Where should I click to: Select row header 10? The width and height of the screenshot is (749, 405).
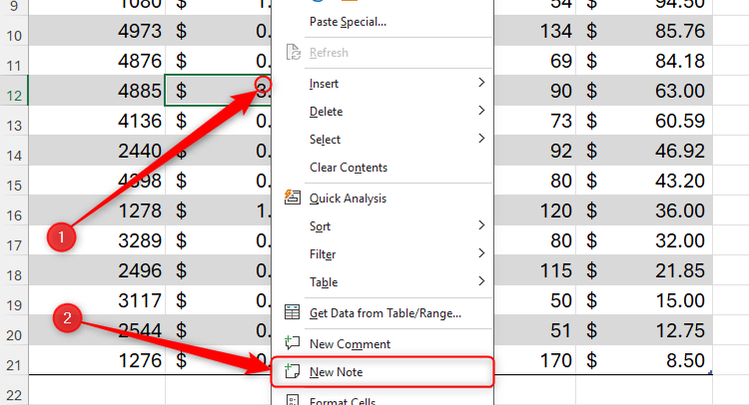click(14, 31)
